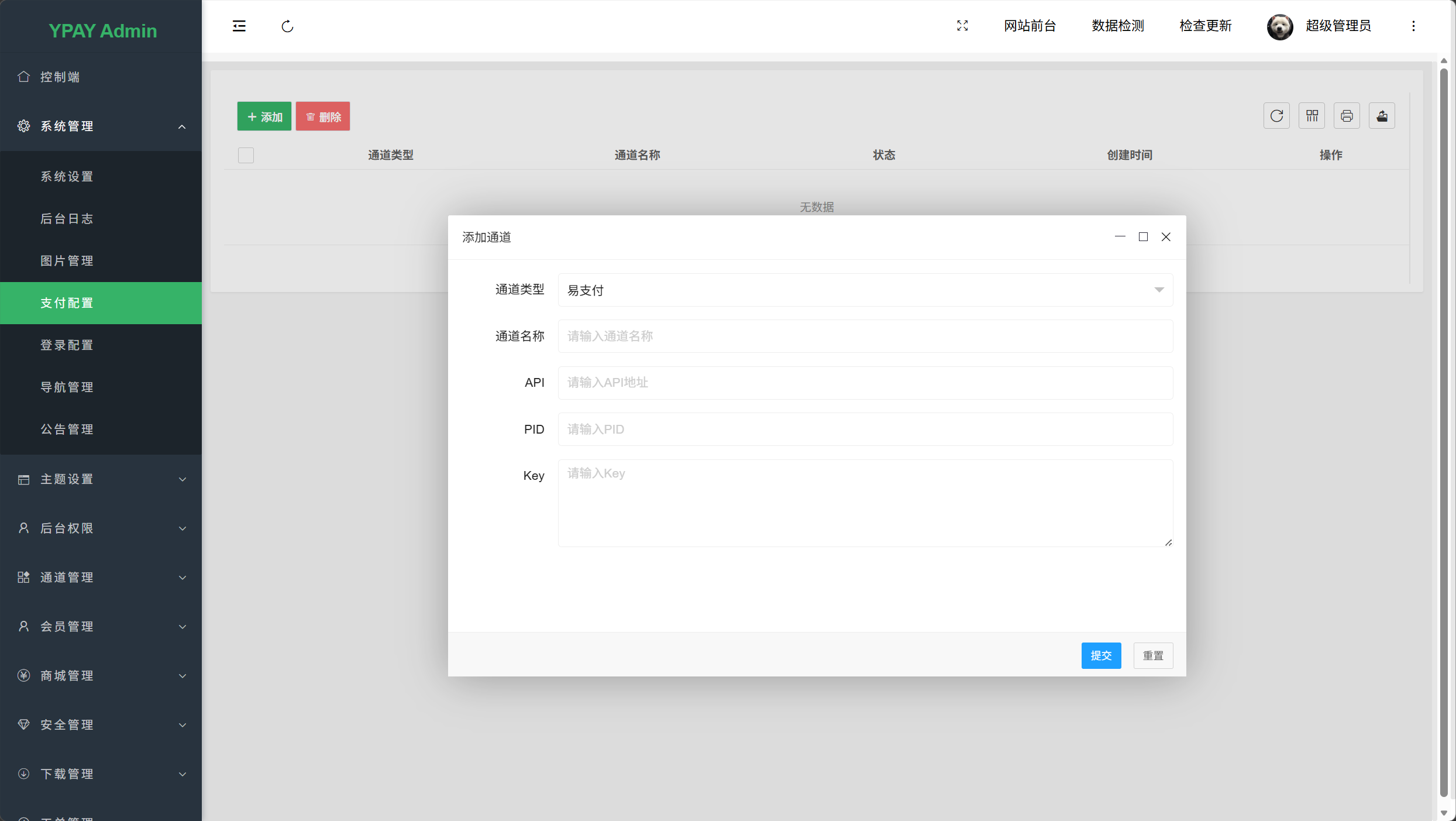Open the 通道类型 dropdown showing 易支付

click(x=865, y=290)
